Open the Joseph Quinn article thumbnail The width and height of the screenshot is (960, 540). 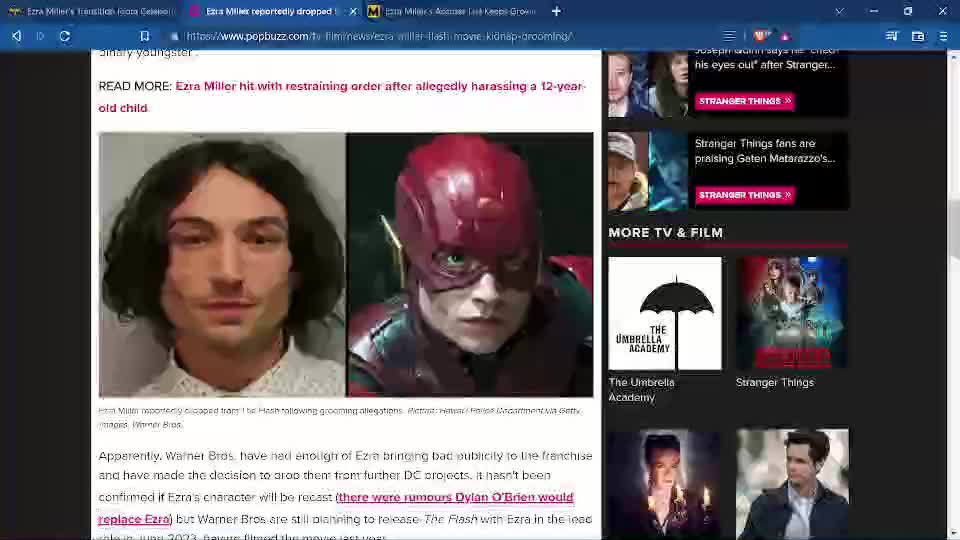tap(648, 84)
